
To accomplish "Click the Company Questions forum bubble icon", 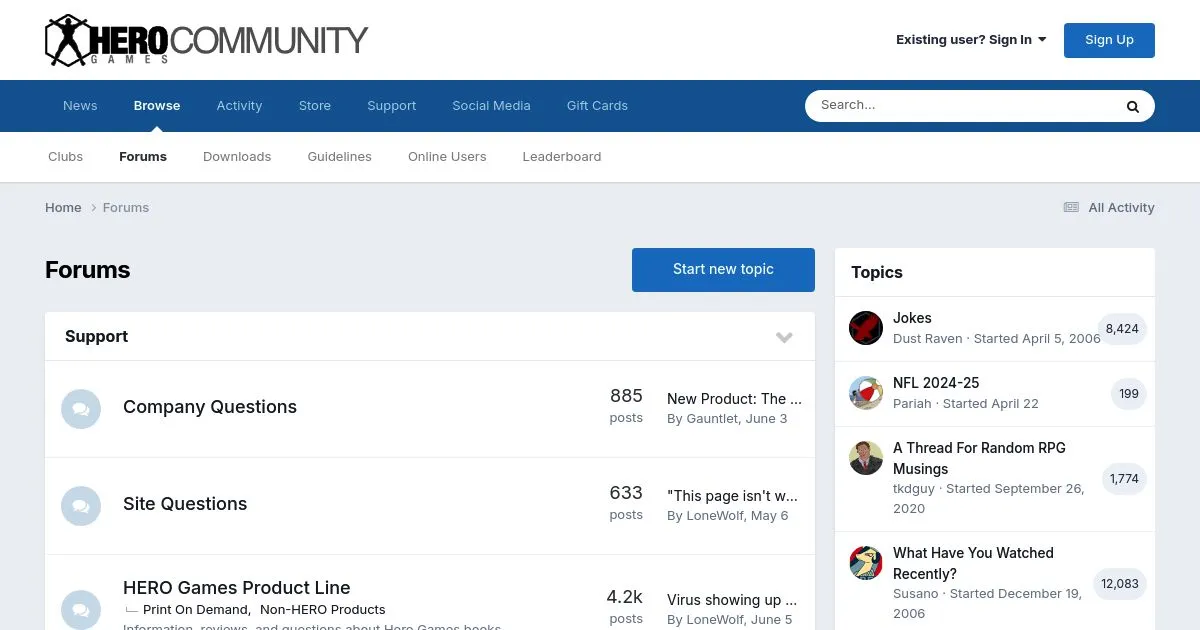I will tap(81, 409).
